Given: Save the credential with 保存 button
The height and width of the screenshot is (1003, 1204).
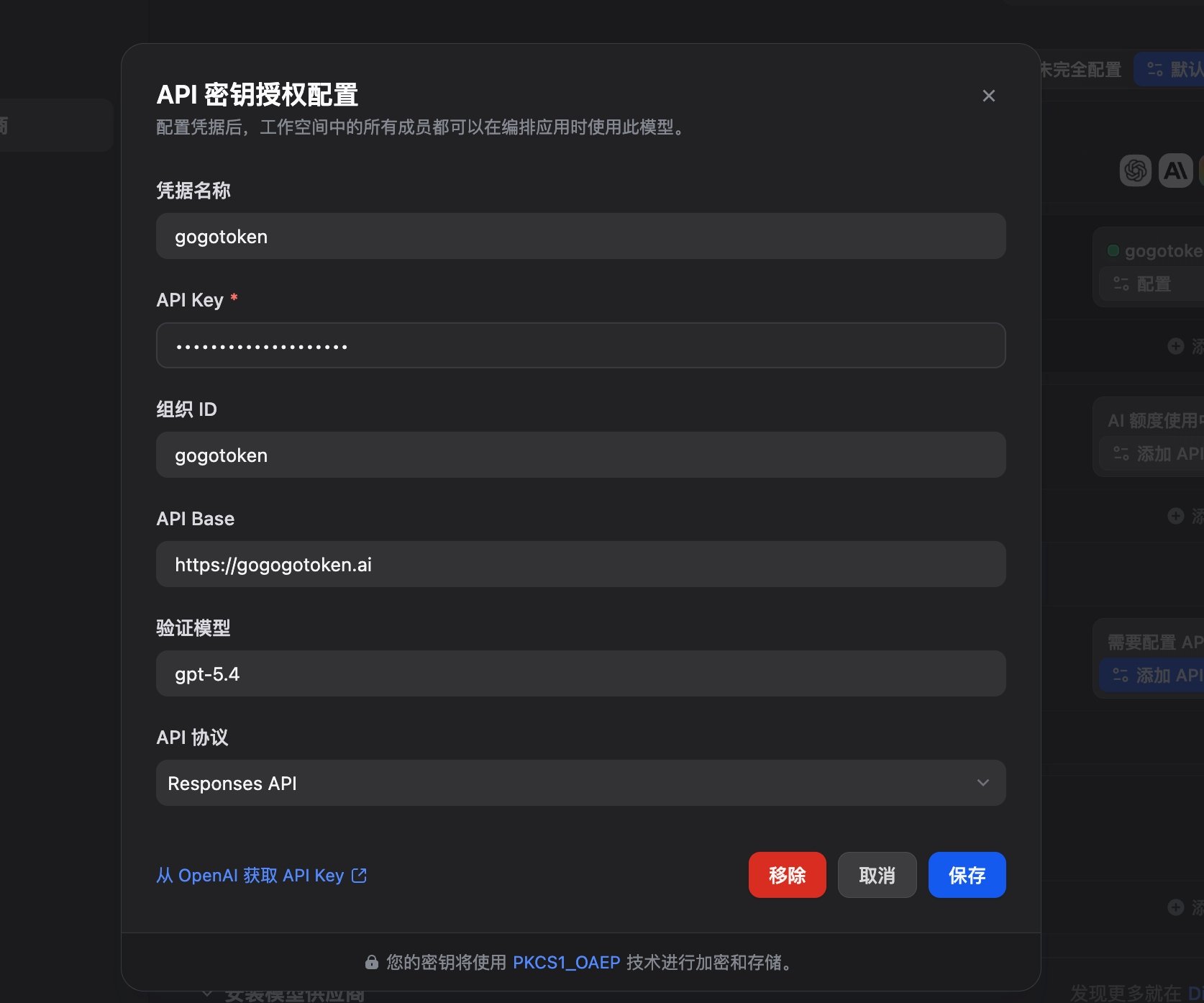Looking at the screenshot, I should [x=967, y=875].
